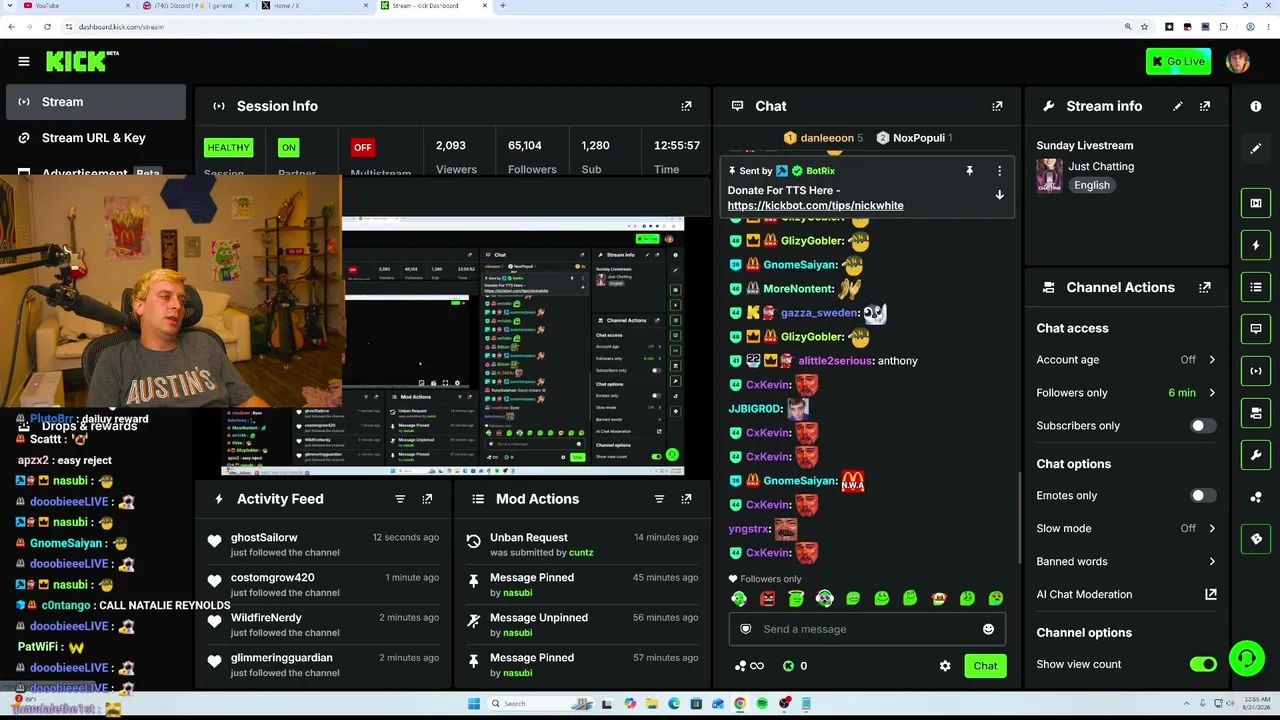
Task: Open a new browser tab
Action: (503, 6)
